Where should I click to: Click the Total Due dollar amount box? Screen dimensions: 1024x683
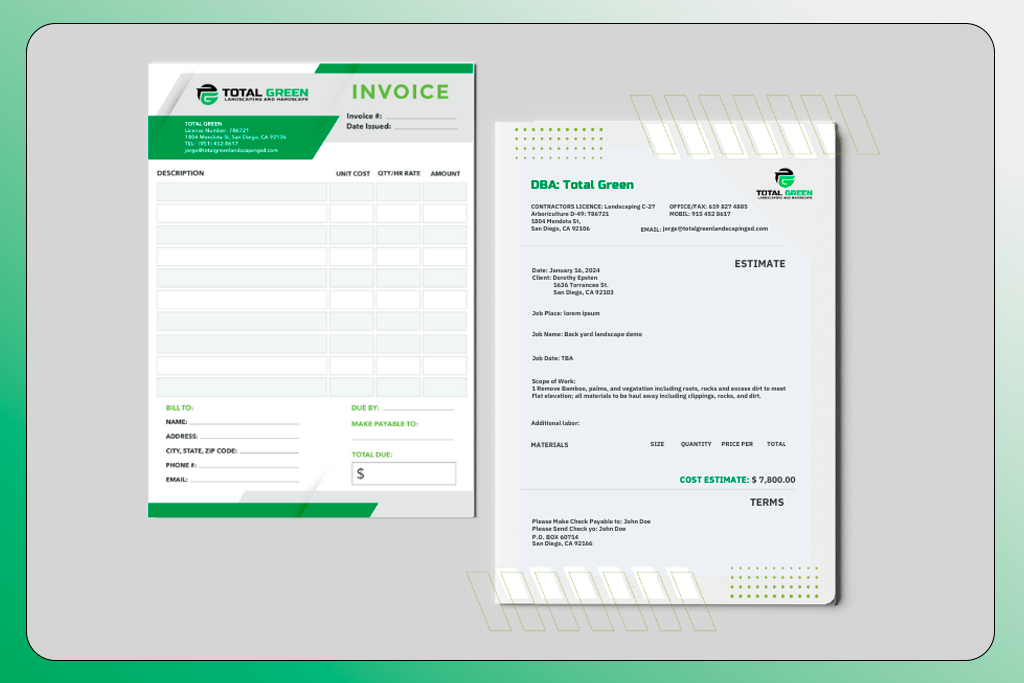point(404,474)
